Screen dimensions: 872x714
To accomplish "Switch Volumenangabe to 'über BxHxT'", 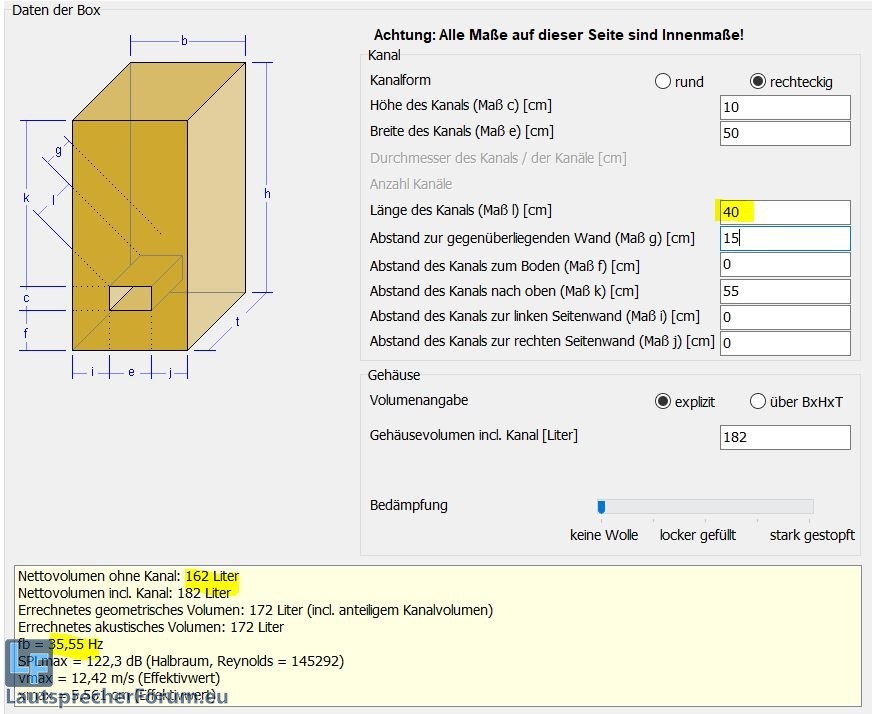I will pyautogui.click(x=758, y=401).
